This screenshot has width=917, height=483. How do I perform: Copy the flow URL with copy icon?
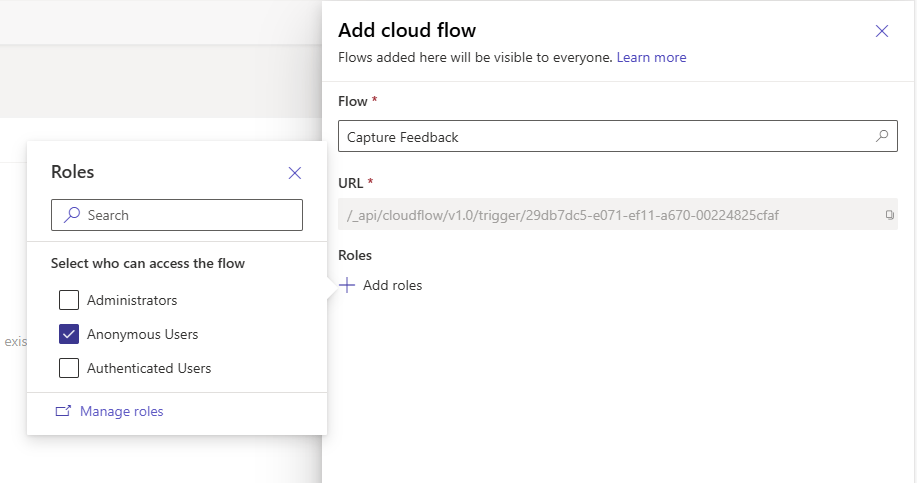click(889, 215)
